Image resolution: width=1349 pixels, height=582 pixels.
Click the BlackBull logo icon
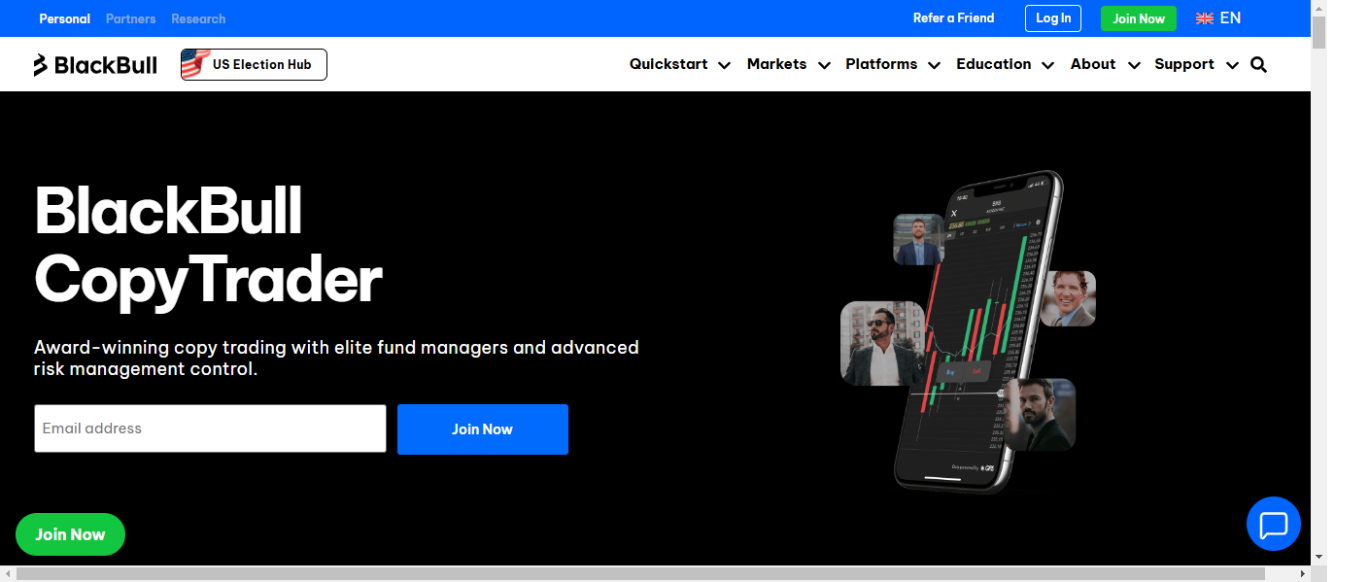coord(38,64)
